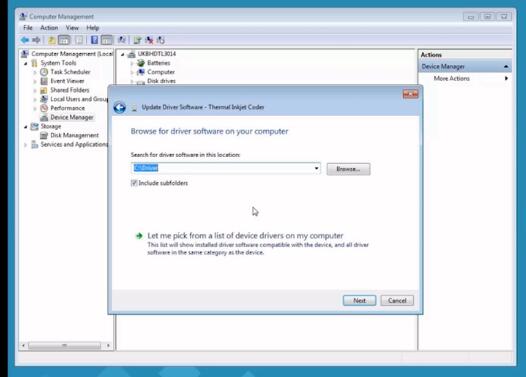Image resolution: width=526 pixels, height=377 pixels.
Task: Click the Forward arrow in Computer Management toolbar
Action: pos(36,40)
